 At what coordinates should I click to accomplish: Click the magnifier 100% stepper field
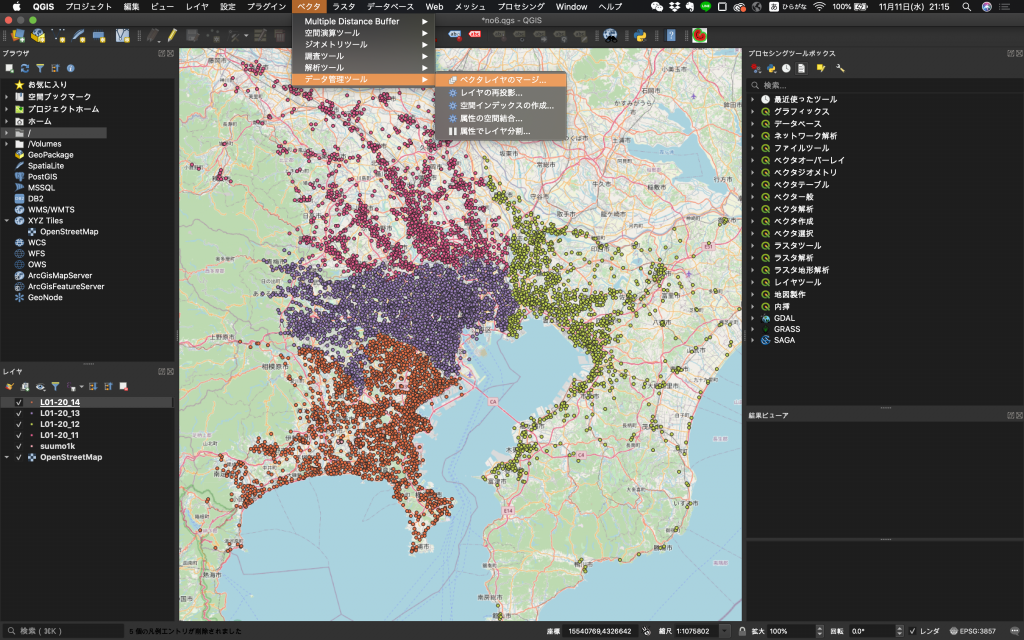tap(795, 631)
